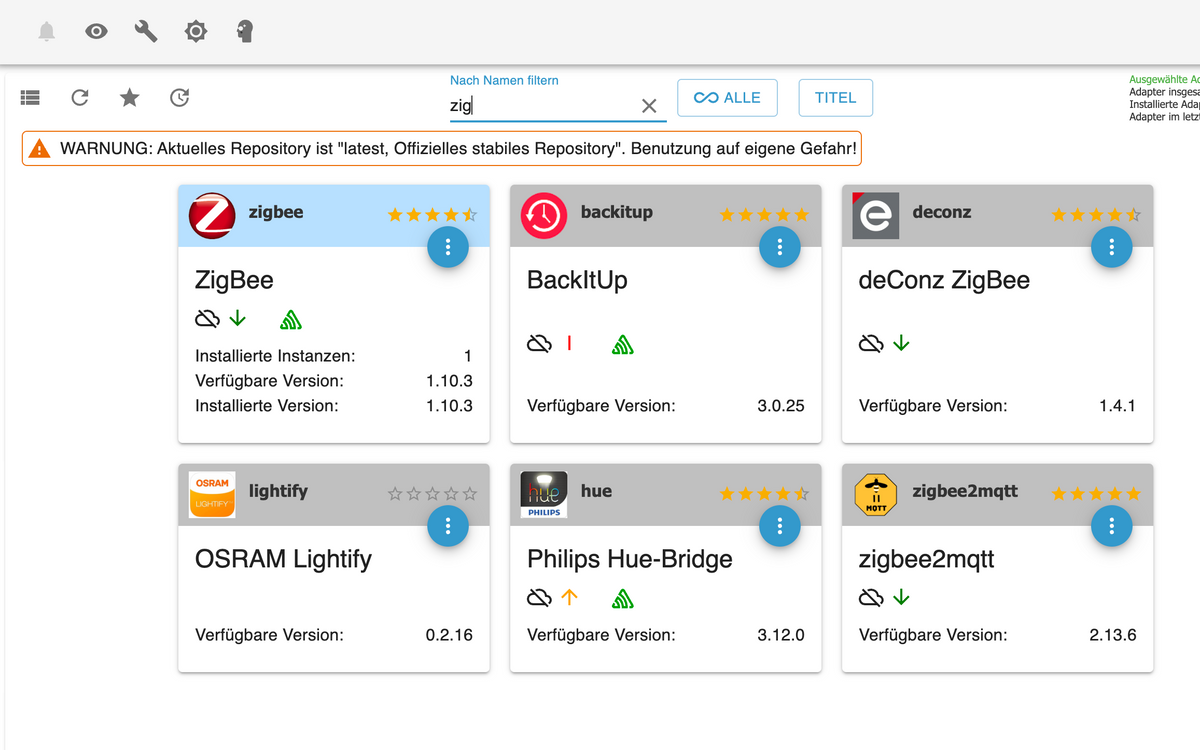Viewport: 1200px width, 750px height.
Task: Click the ALLE button
Action: pos(727,98)
